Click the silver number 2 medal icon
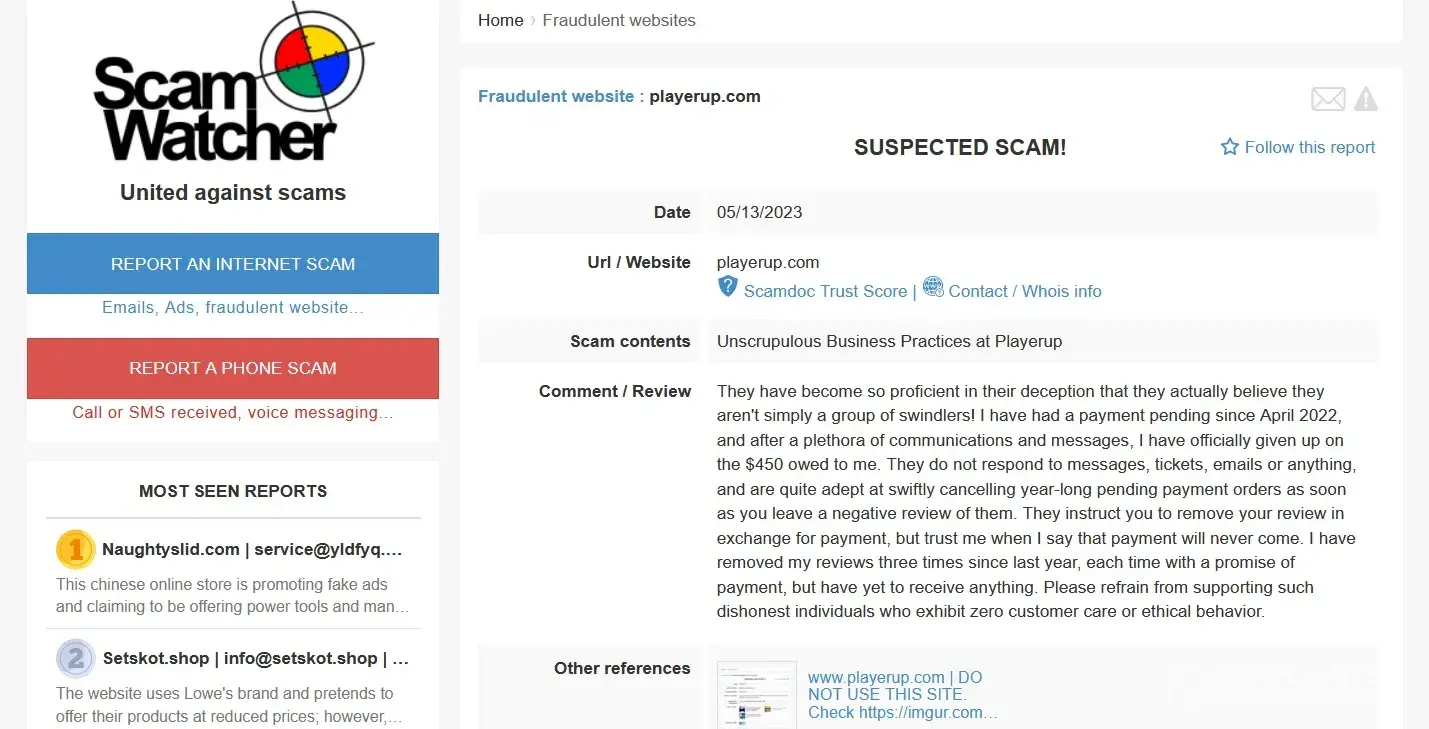 coord(75,658)
